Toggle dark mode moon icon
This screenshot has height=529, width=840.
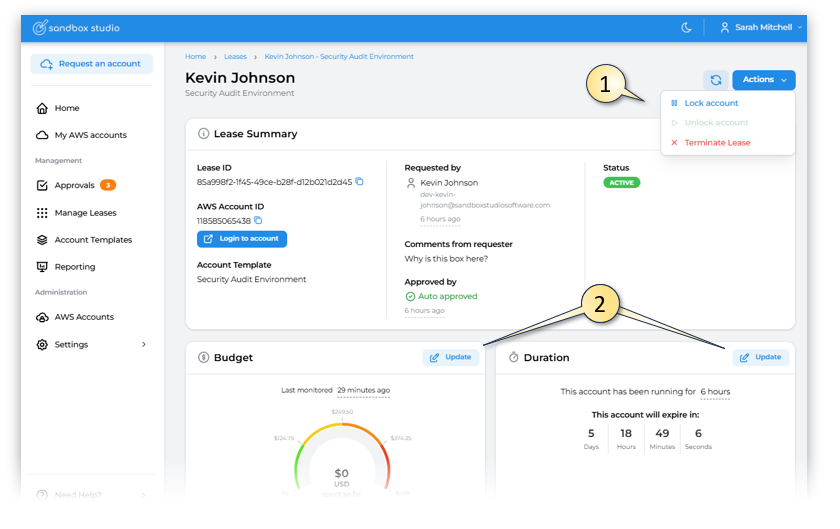686,27
